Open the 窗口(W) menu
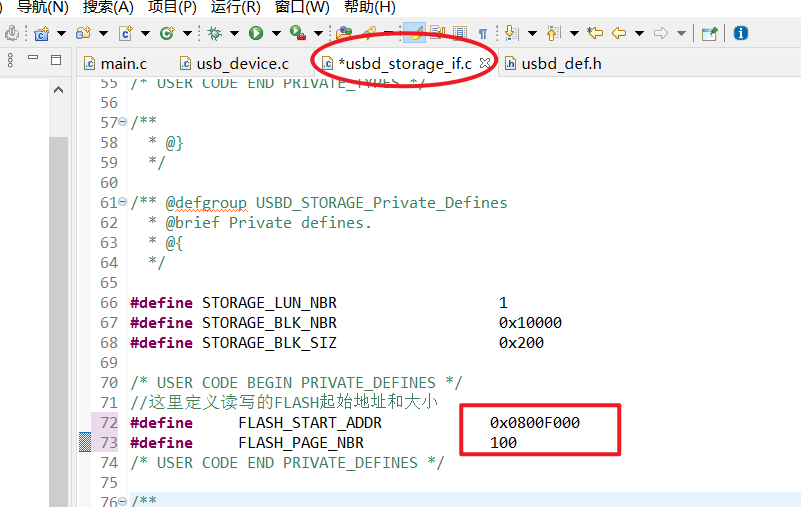Viewport: 801px width, 507px height. (302, 7)
